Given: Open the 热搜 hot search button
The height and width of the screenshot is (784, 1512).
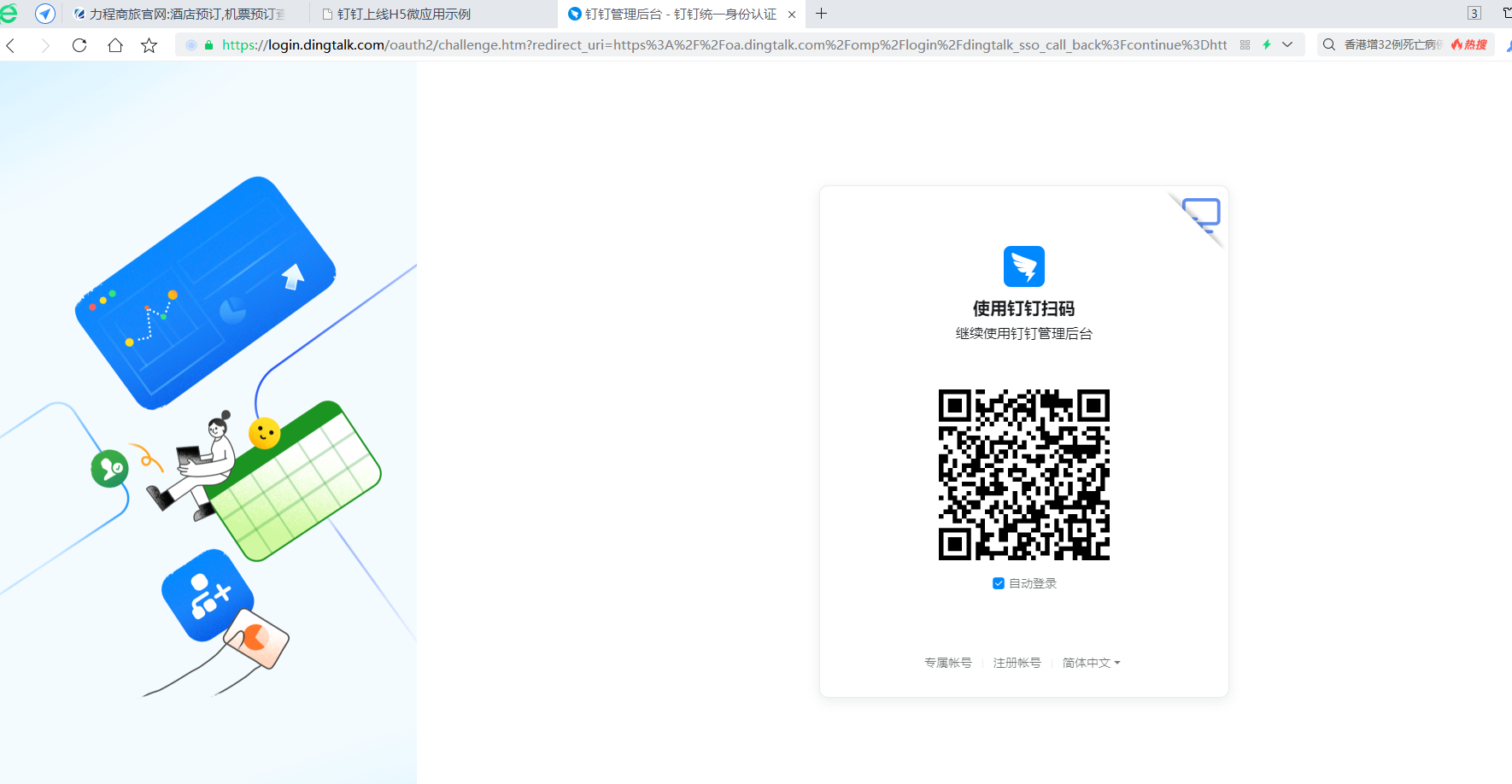Looking at the screenshot, I should pyautogui.click(x=1469, y=45).
